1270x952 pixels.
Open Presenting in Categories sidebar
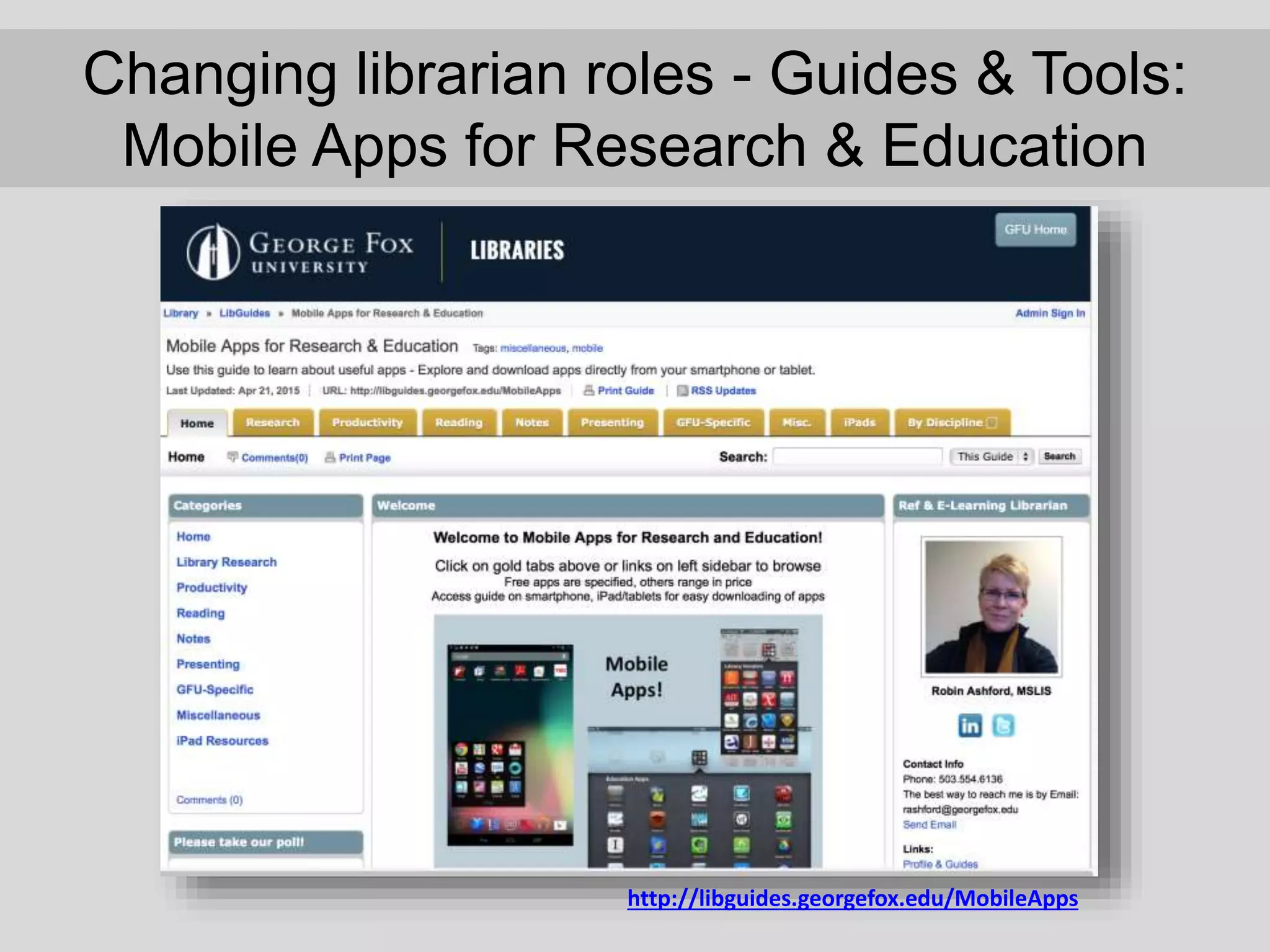click(208, 664)
